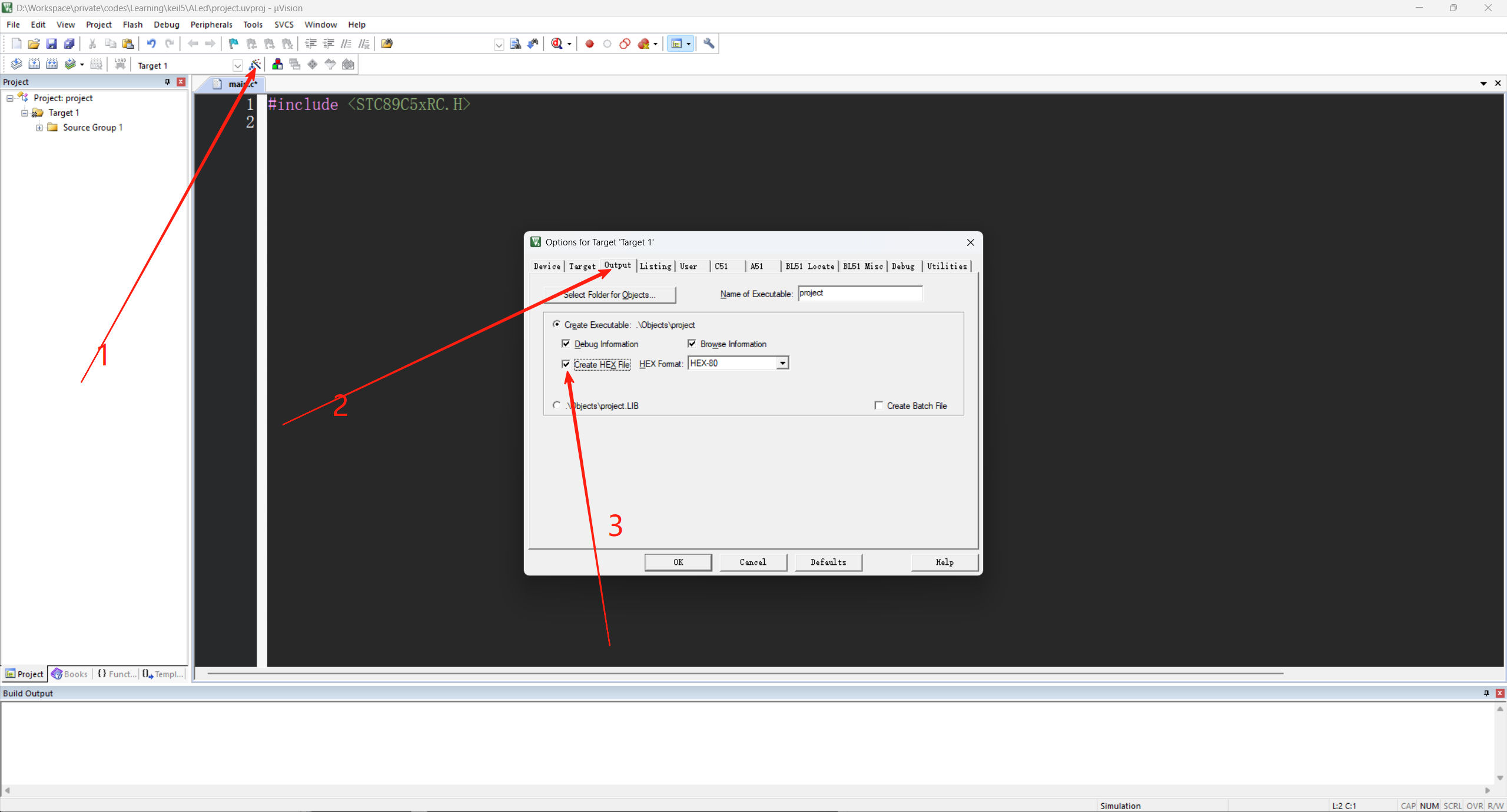Click the Rebuild all target files icon

coord(52,64)
